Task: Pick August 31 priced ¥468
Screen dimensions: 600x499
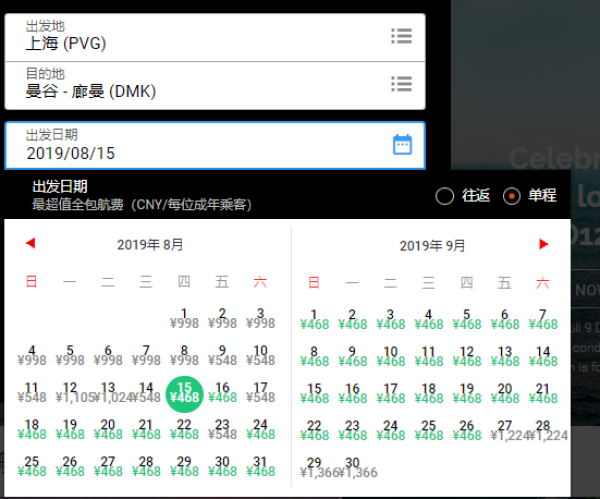Action: click(x=261, y=467)
